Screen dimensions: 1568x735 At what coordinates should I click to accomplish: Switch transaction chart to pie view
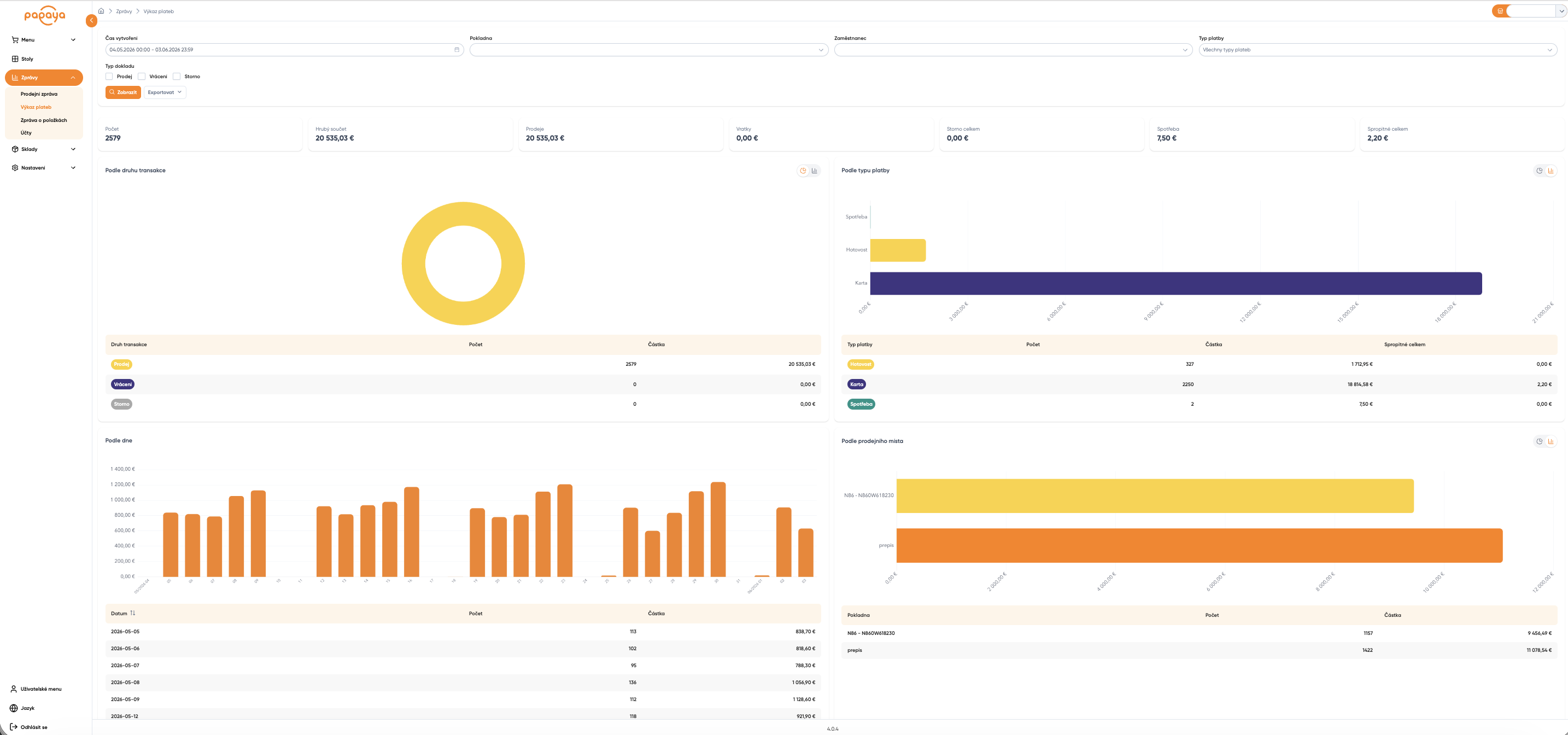pos(803,171)
